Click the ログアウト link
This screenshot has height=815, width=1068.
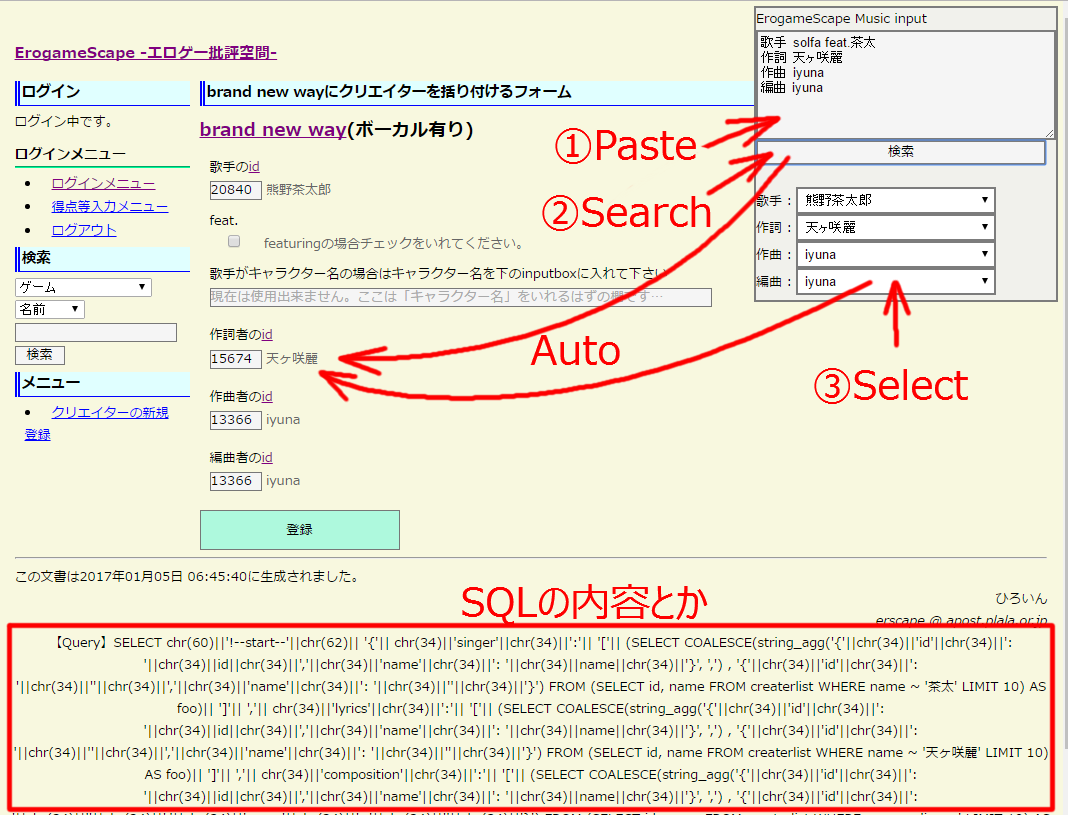tap(84, 230)
